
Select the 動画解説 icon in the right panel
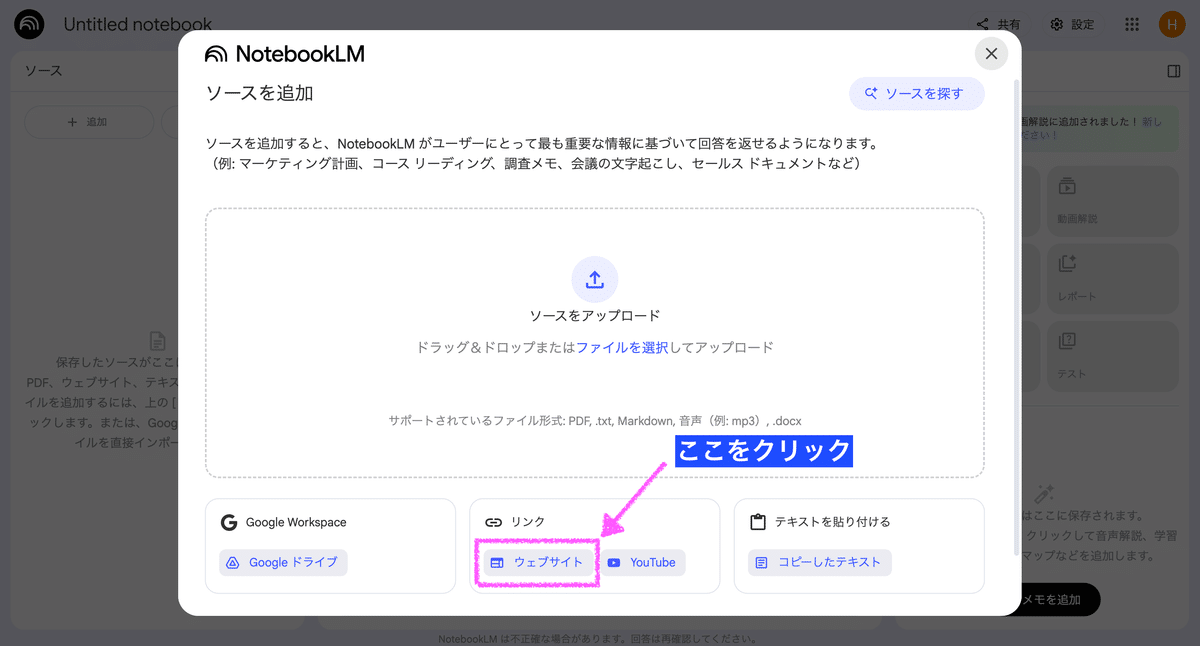point(1066,188)
